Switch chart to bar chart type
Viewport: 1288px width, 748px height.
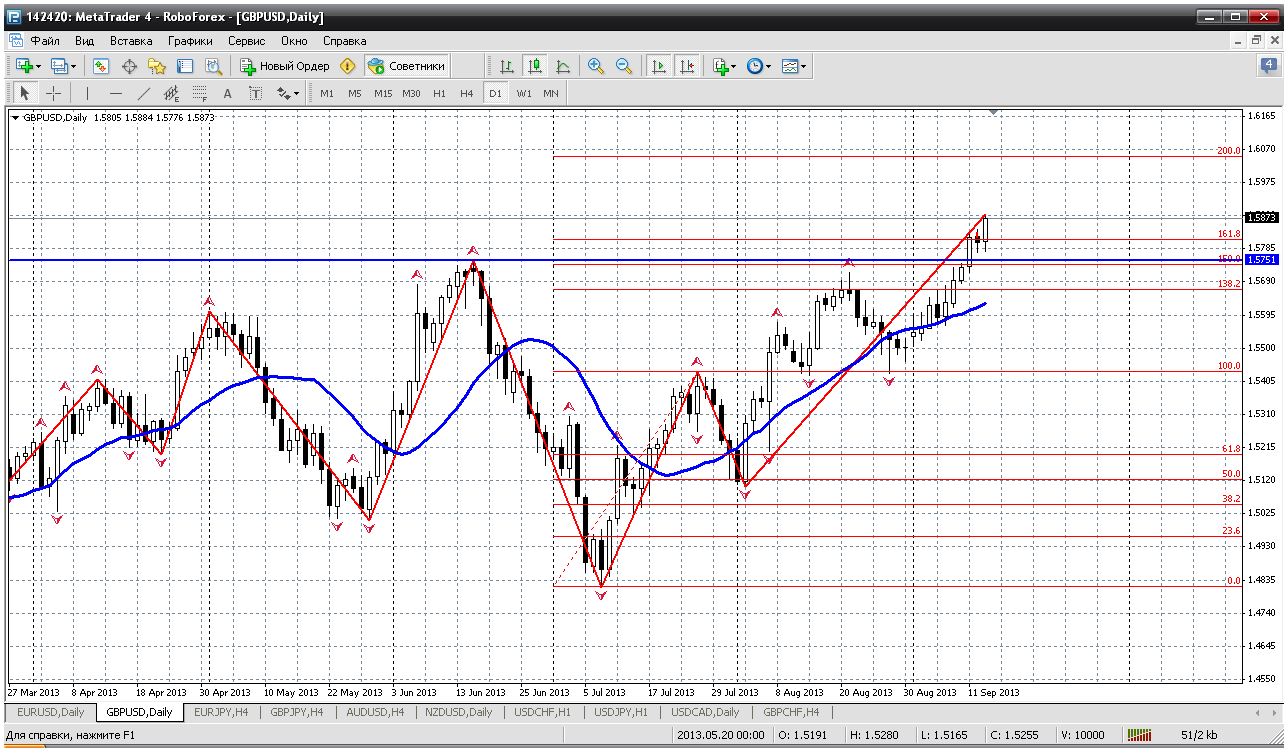[507, 66]
